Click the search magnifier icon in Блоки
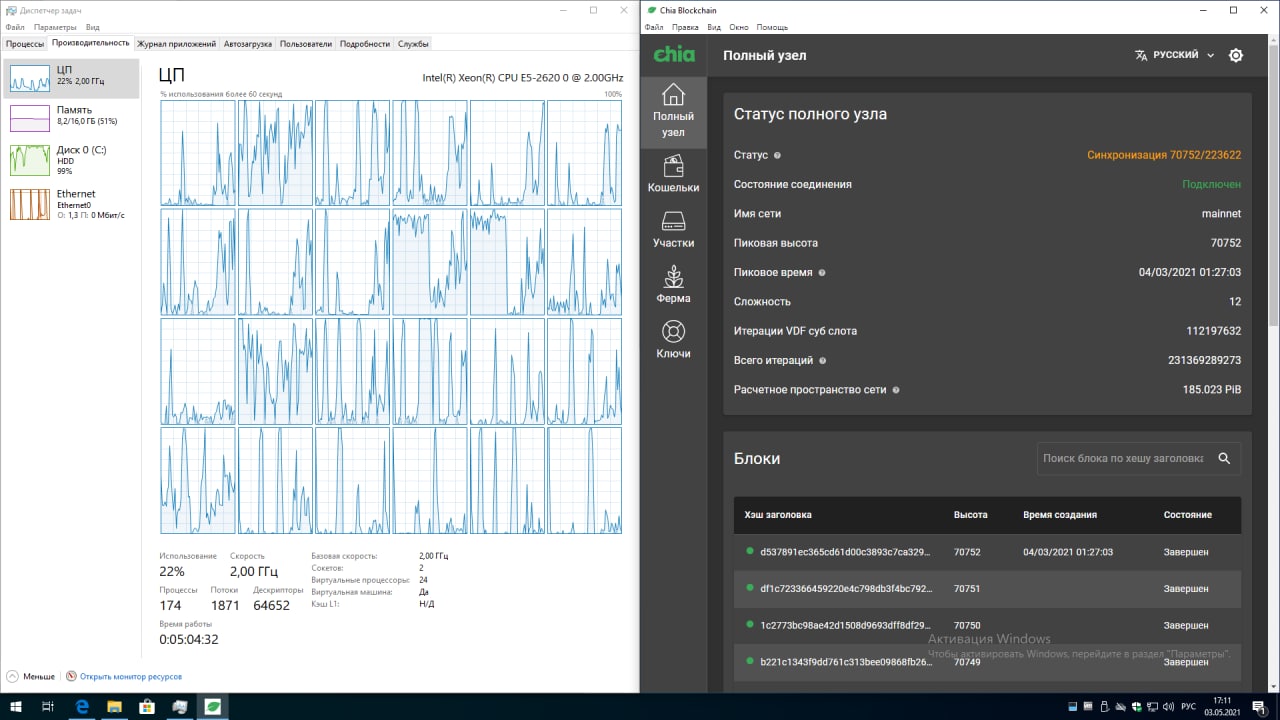Image resolution: width=1280 pixels, height=720 pixels. pyautogui.click(x=1224, y=458)
